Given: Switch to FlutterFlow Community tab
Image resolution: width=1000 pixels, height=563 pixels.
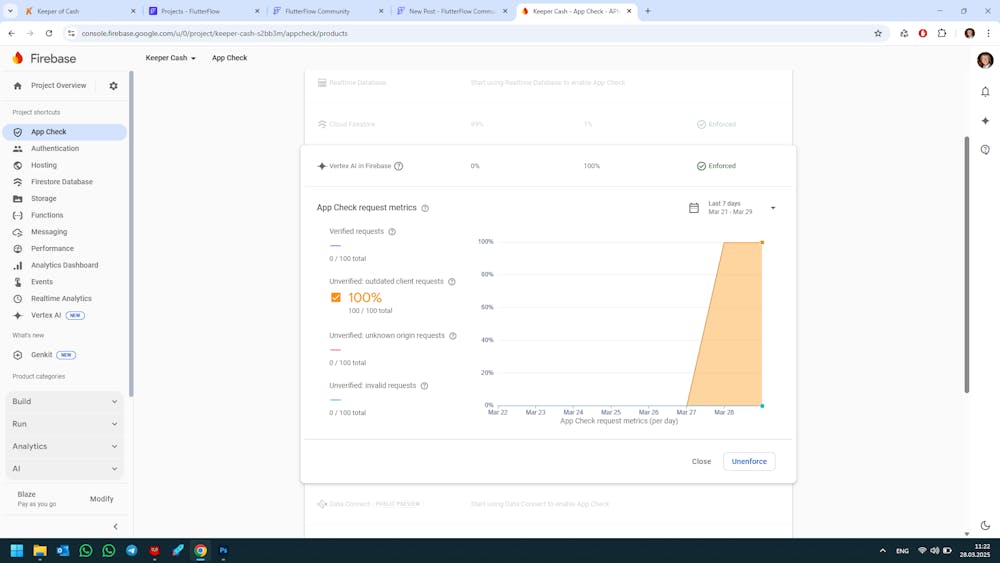Looking at the screenshot, I should coord(327,11).
